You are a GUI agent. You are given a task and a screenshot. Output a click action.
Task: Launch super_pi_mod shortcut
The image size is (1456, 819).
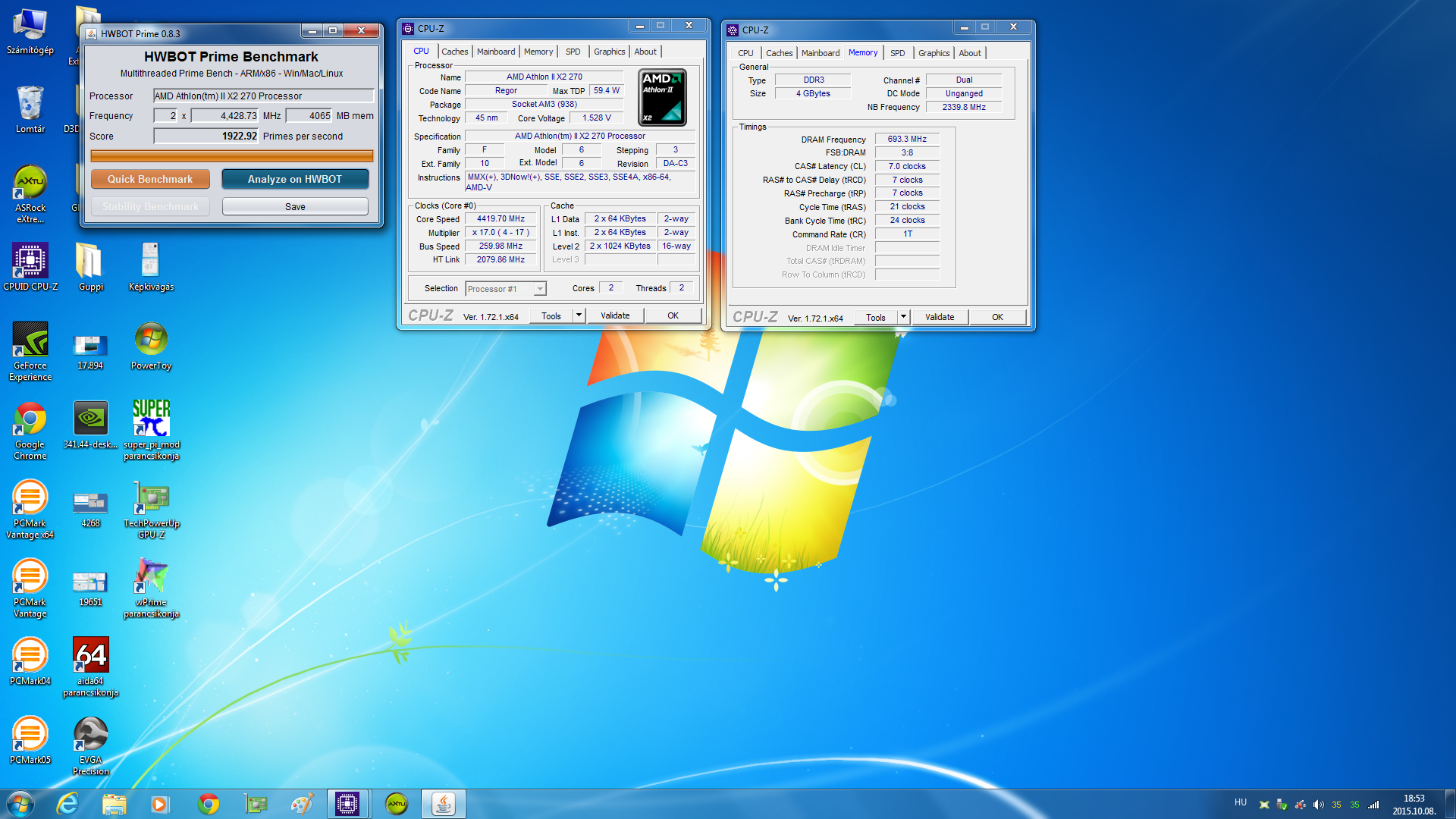click(x=151, y=430)
